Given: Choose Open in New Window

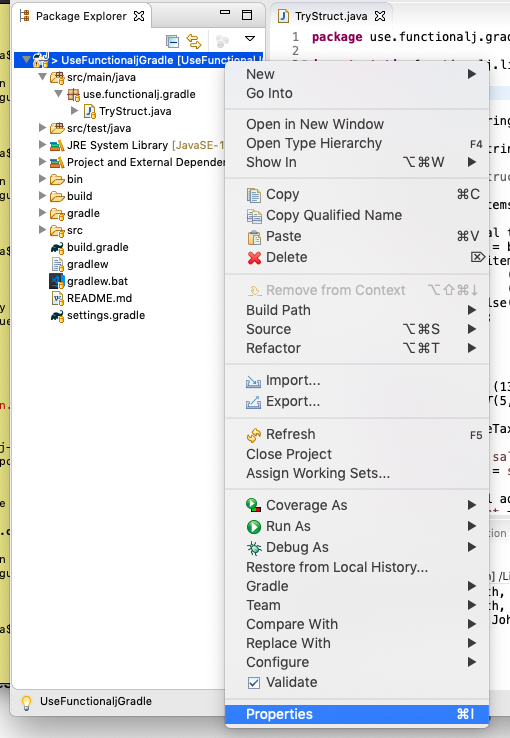Looking at the screenshot, I should tap(357, 124).
